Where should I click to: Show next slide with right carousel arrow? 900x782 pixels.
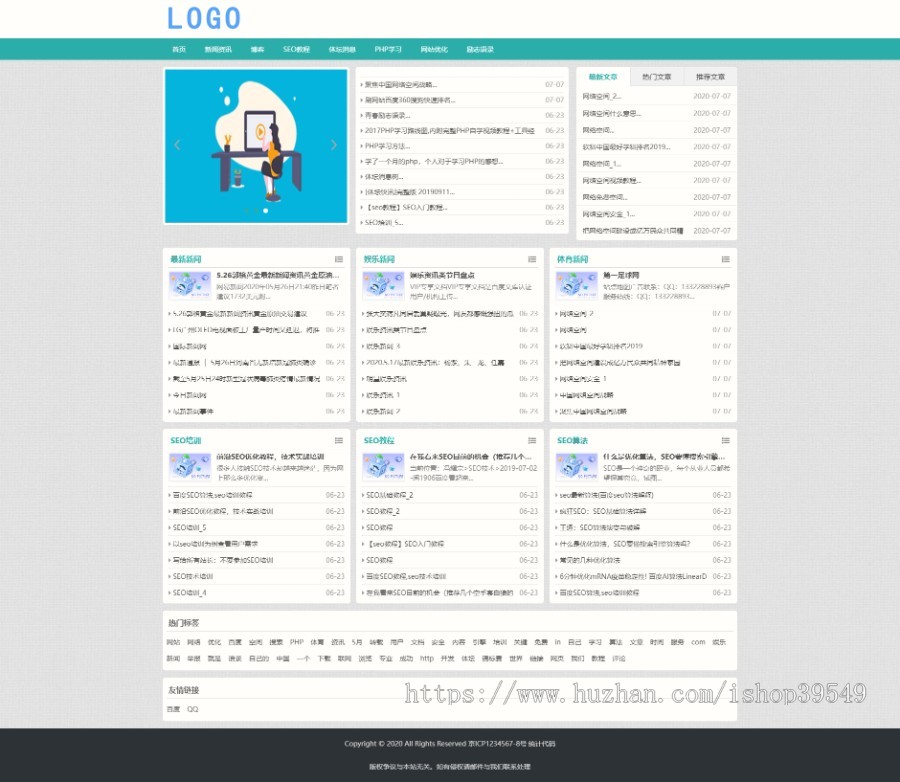tap(333, 145)
